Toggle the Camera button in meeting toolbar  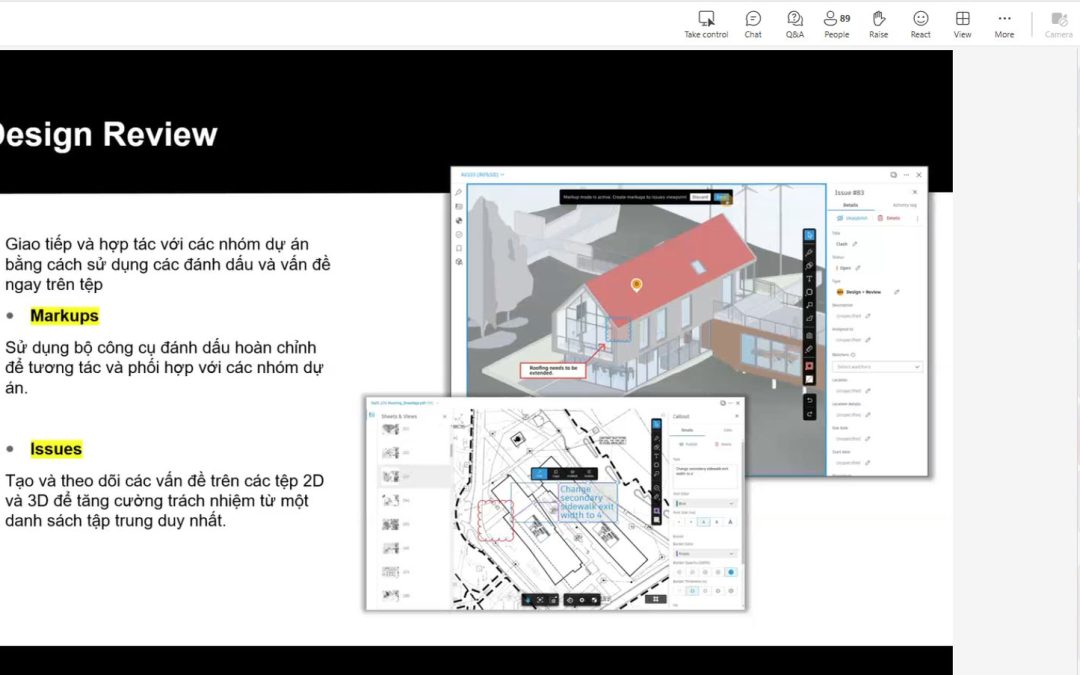tap(1059, 24)
